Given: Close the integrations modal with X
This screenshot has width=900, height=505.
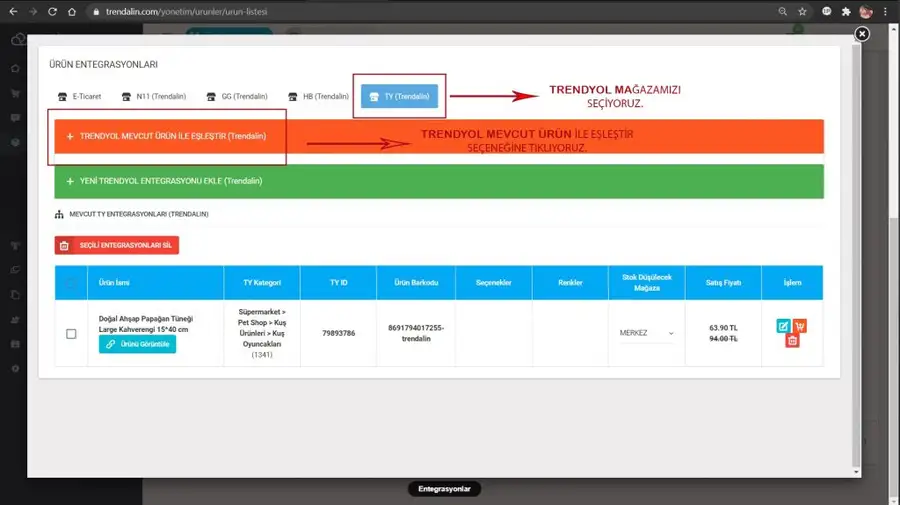Looking at the screenshot, I should coord(862,34).
